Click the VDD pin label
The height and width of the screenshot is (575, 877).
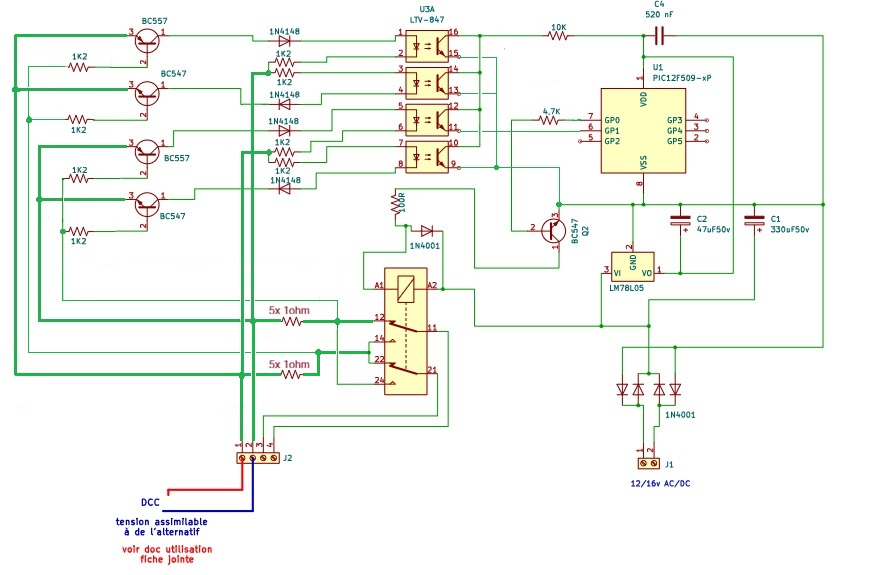643,100
